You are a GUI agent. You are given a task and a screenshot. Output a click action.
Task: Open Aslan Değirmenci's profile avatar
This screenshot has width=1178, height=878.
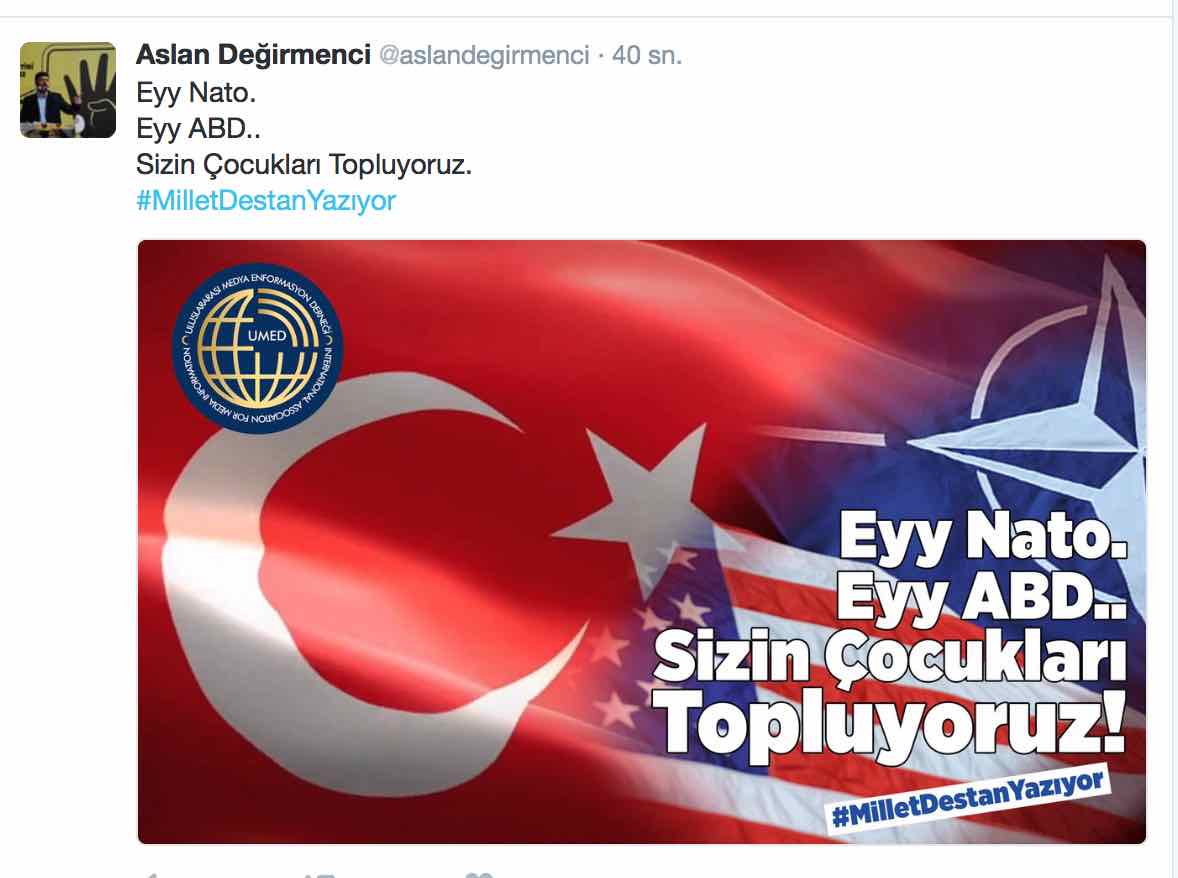click(68, 90)
